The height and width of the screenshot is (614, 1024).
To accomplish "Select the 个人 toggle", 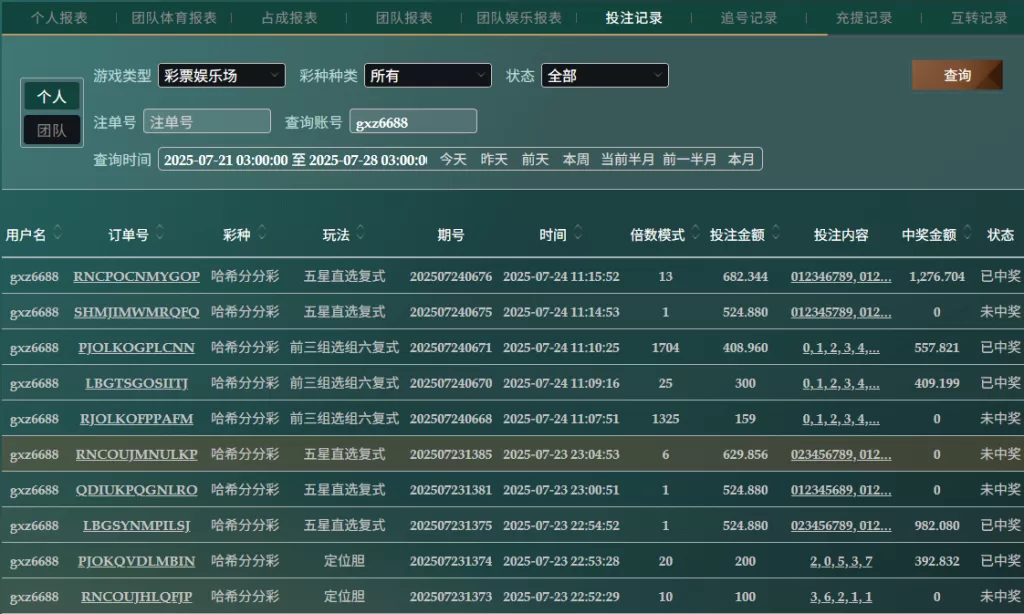I will (52, 97).
